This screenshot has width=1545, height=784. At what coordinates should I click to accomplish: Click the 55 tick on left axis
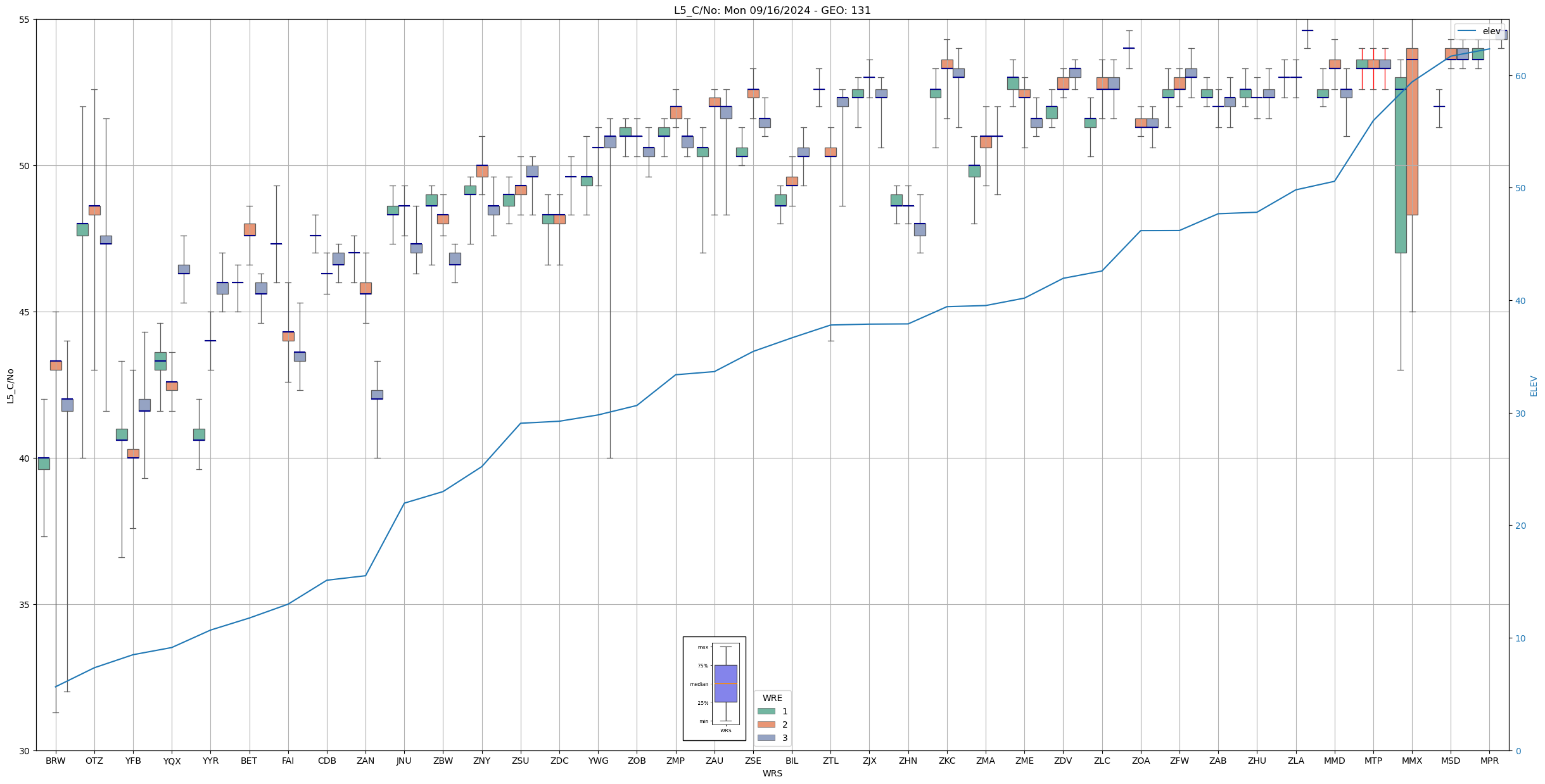point(25,20)
